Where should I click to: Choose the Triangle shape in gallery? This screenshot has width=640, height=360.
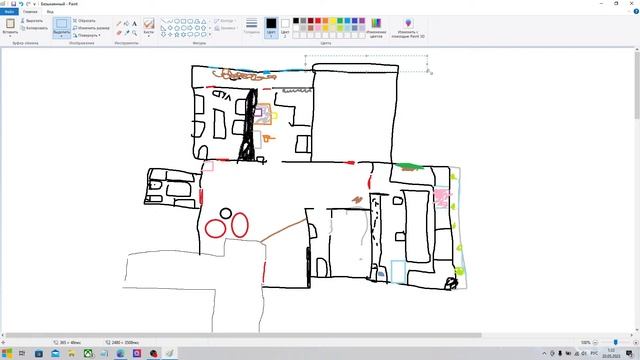pos(203,21)
